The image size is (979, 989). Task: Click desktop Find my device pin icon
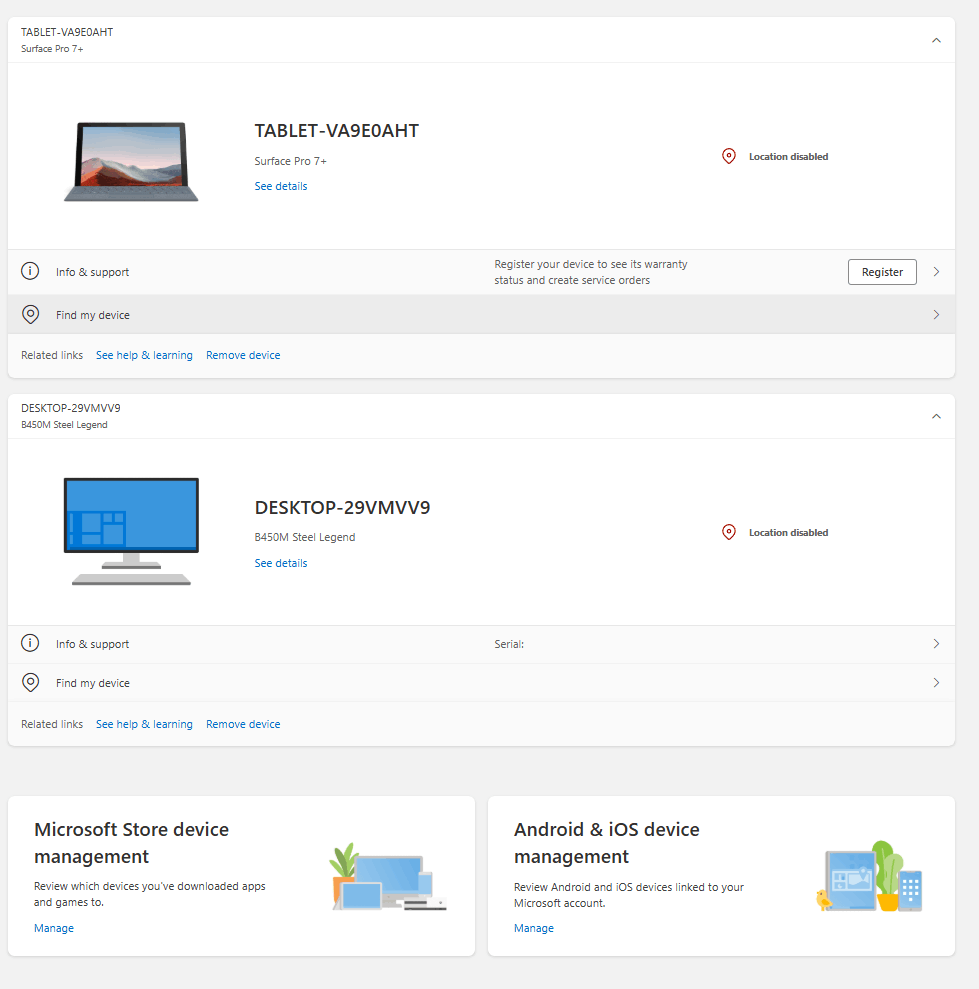30,682
